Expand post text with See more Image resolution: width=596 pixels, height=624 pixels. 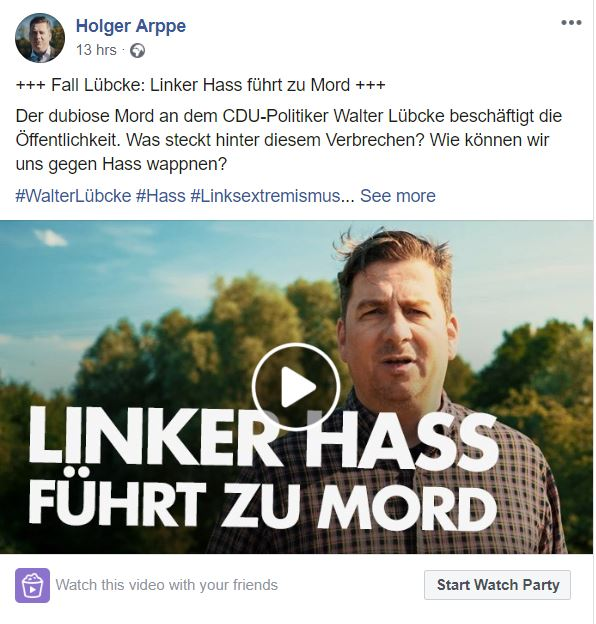(x=397, y=196)
